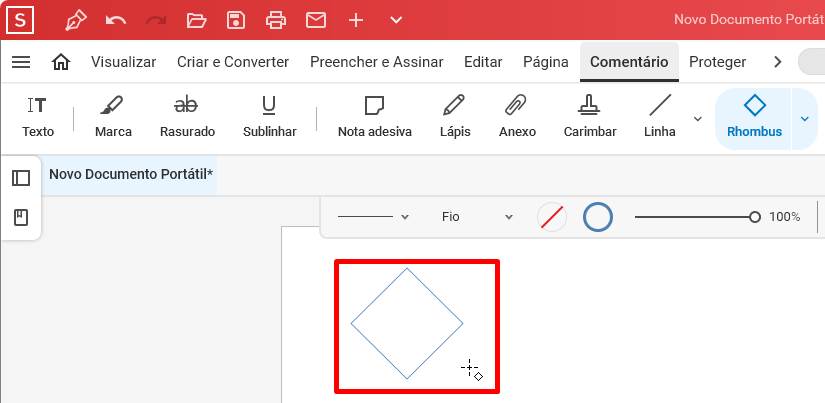The width and height of the screenshot is (825, 403).
Task: Switch to Criar e Converter tab
Action: (x=233, y=62)
